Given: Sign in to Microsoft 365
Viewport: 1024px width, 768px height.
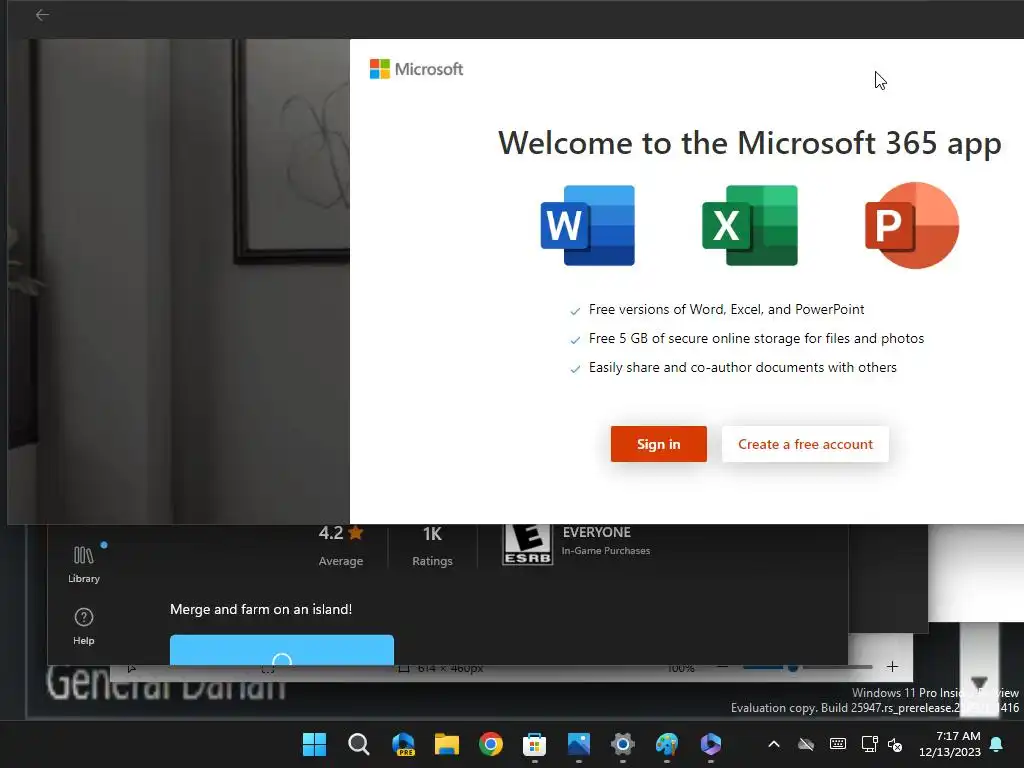Looking at the screenshot, I should point(658,444).
